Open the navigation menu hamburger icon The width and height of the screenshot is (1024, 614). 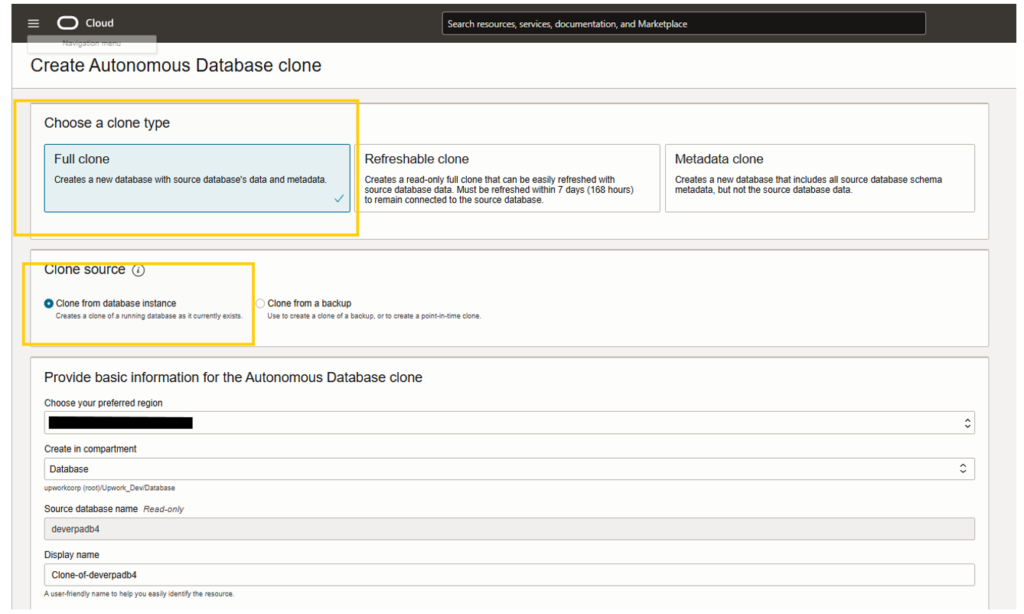point(33,23)
